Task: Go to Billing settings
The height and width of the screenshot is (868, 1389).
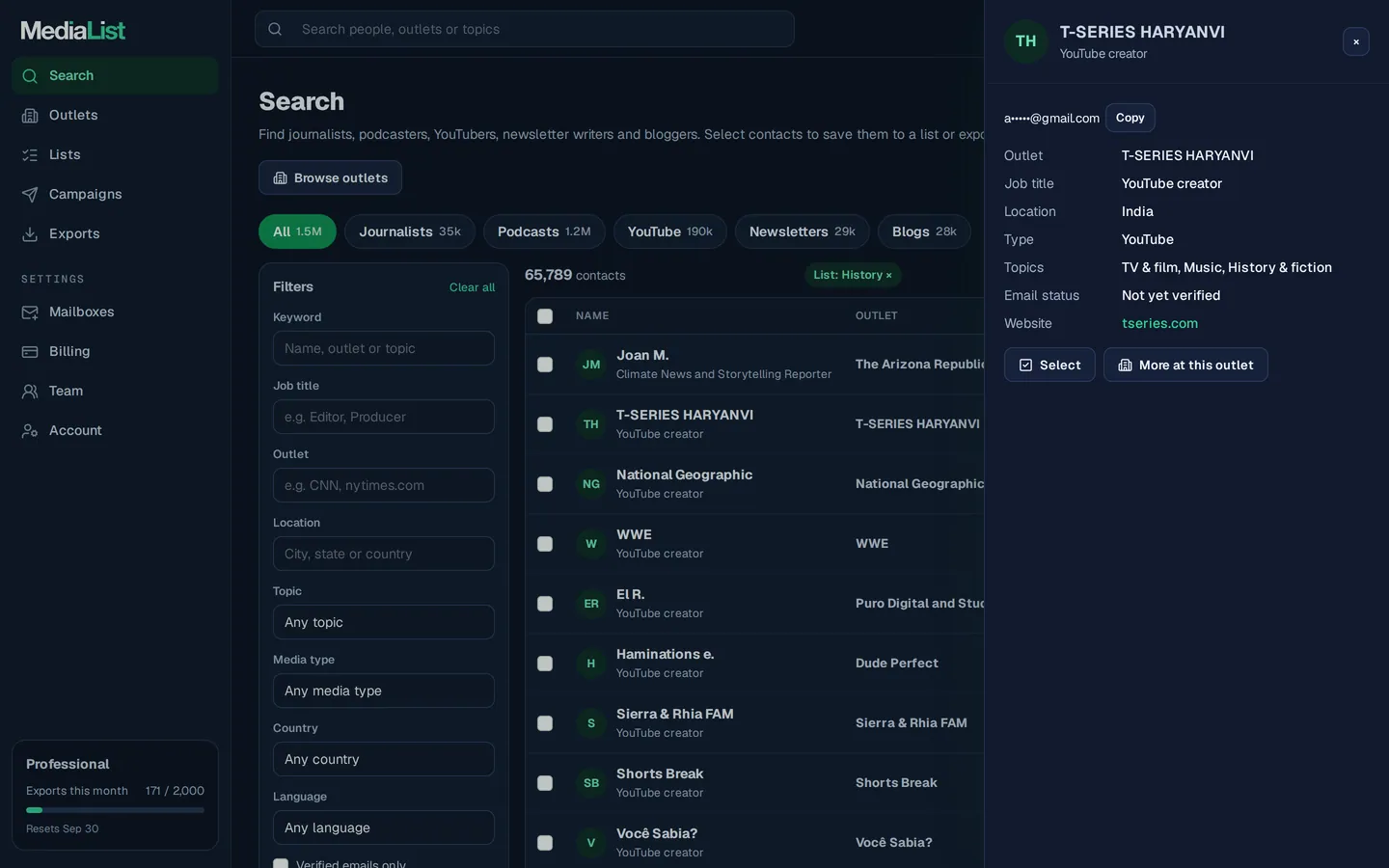Action: 115,351
